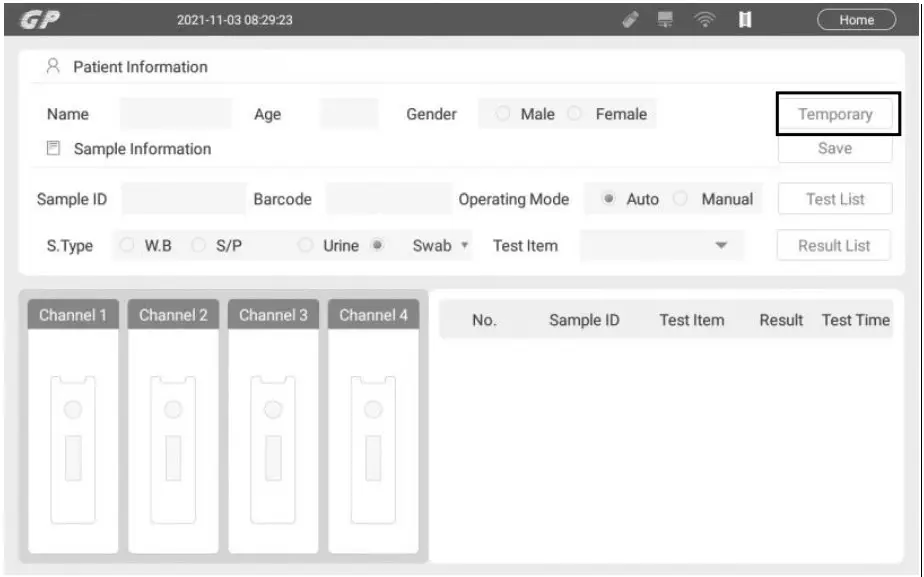
Task: Click the Result column header
Action: (781, 320)
